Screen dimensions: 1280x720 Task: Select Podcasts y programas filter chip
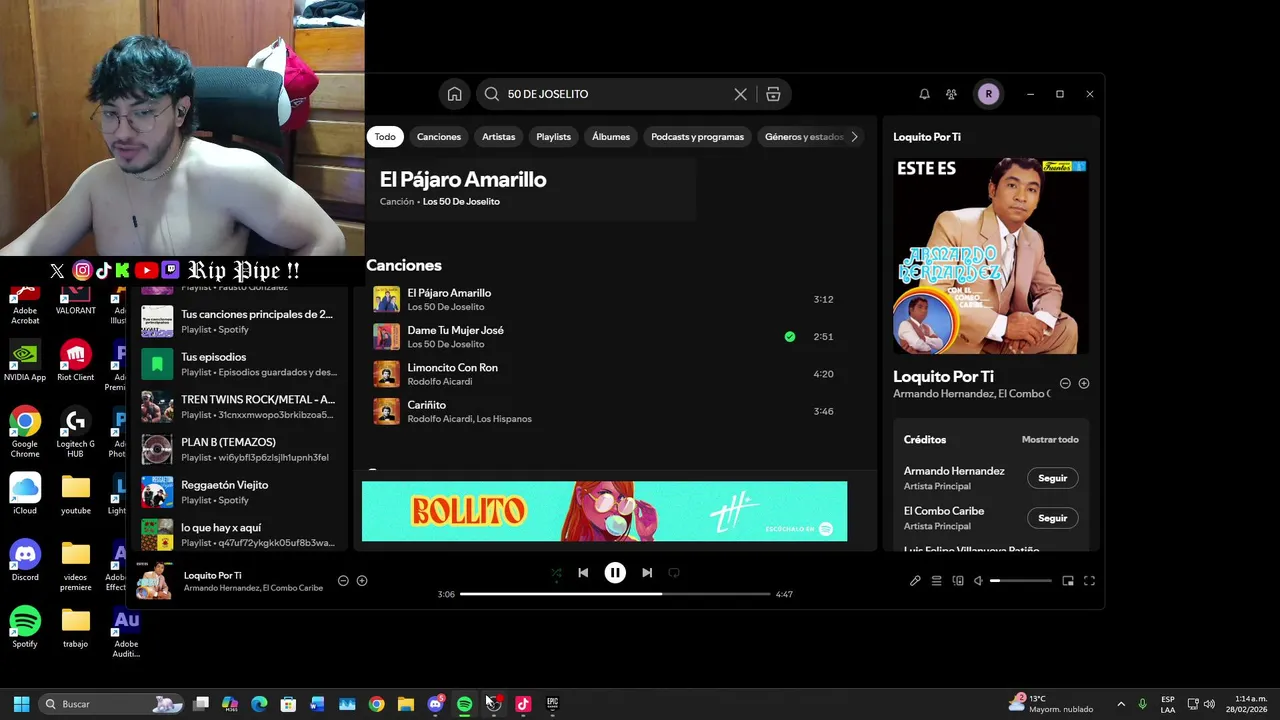click(697, 137)
